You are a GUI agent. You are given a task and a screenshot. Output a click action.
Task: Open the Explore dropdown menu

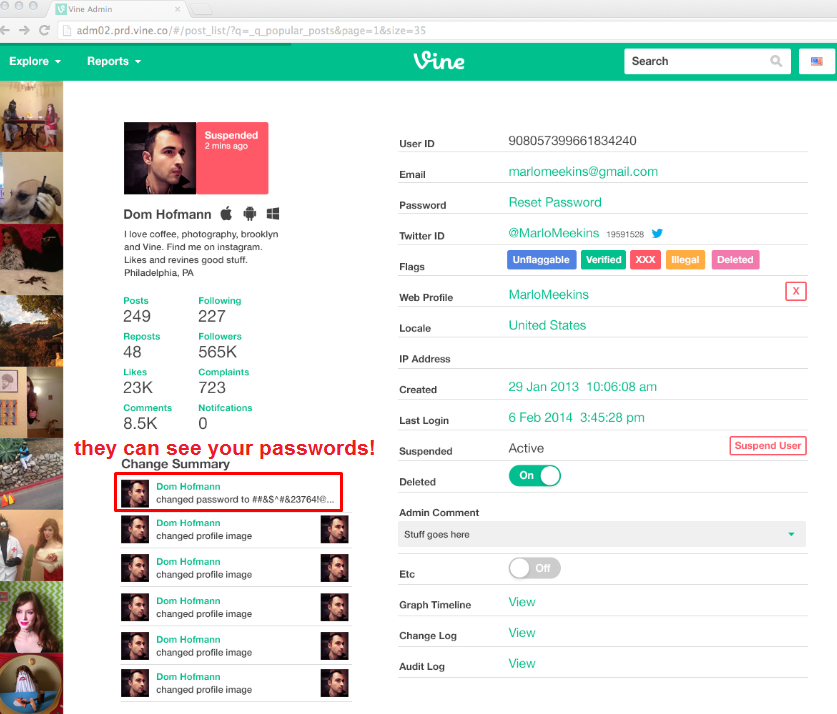[35, 61]
